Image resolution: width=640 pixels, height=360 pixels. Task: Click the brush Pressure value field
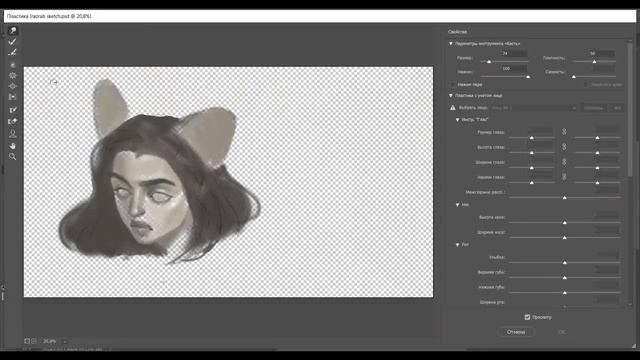[513, 69]
